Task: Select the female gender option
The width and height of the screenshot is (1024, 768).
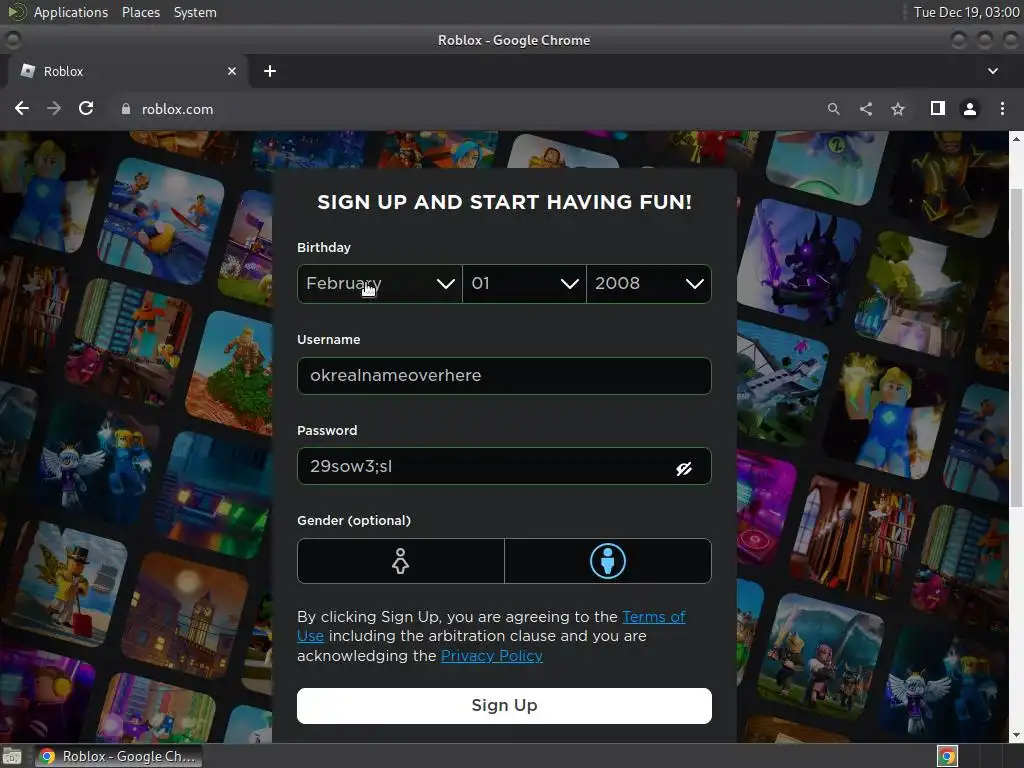Action: click(400, 561)
